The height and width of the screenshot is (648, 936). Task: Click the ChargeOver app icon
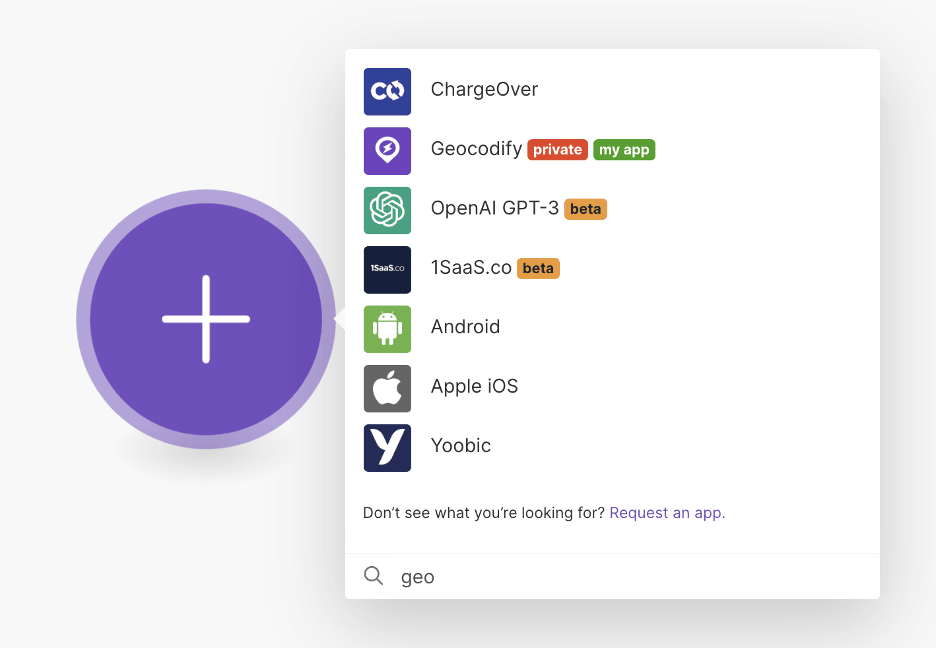pyautogui.click(x=387, y=91)
